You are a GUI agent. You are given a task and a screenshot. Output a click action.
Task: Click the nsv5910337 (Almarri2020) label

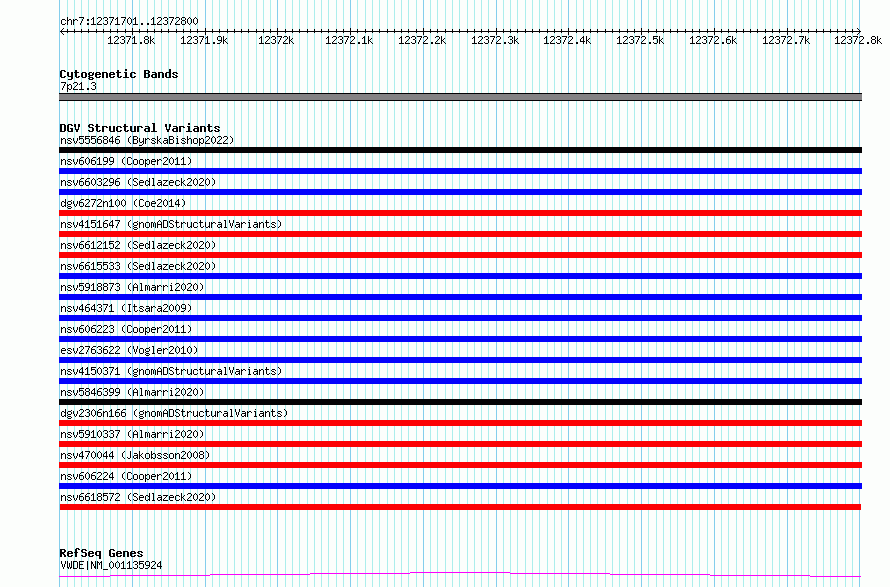click(132, 434)
